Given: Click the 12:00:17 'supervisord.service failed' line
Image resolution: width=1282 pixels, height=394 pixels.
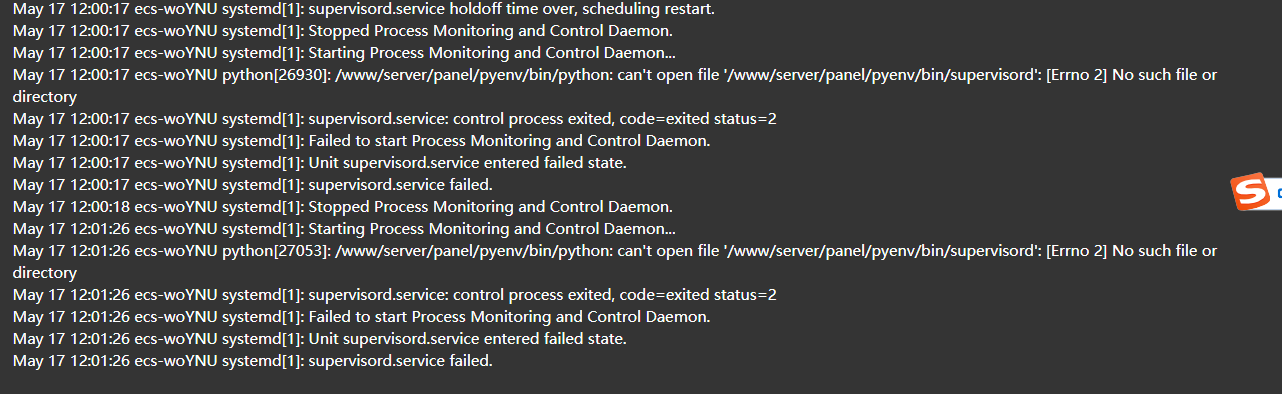Looking at the screenshot, I should tap(253, 185).
